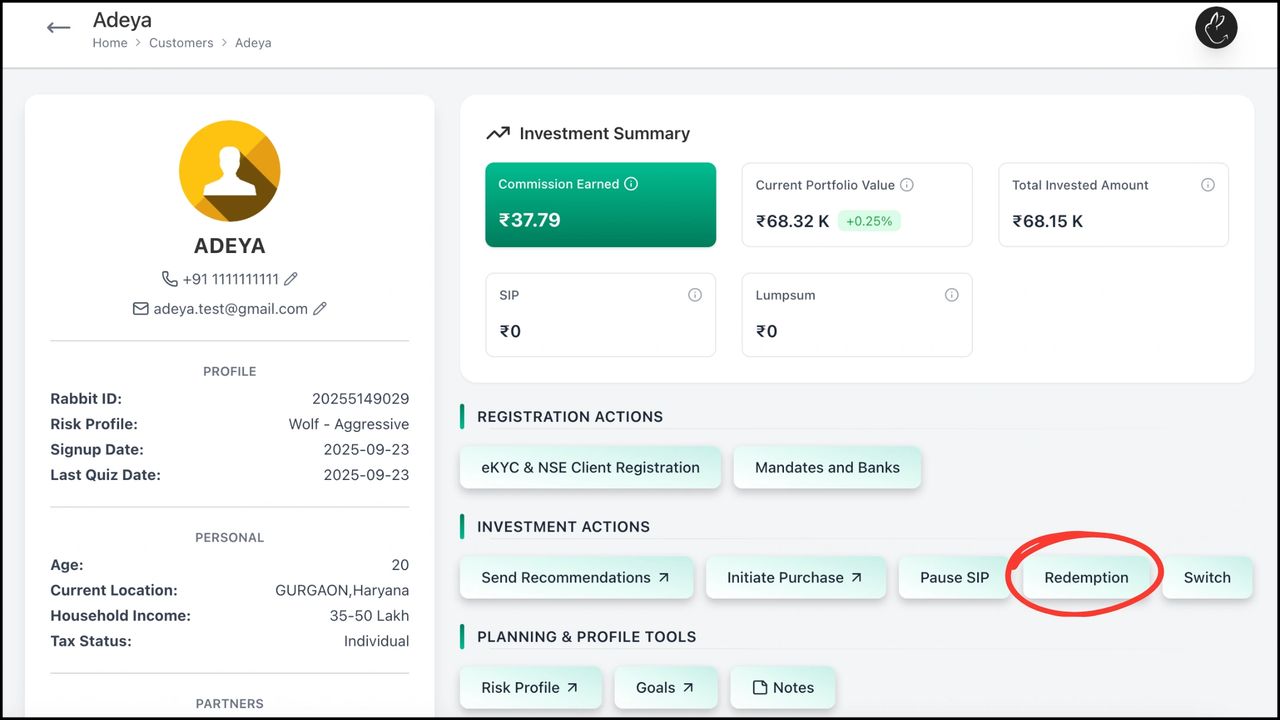1280x720 pixels.
Task: Open the user avatar in top right
Action: (x=1216, y=28)
